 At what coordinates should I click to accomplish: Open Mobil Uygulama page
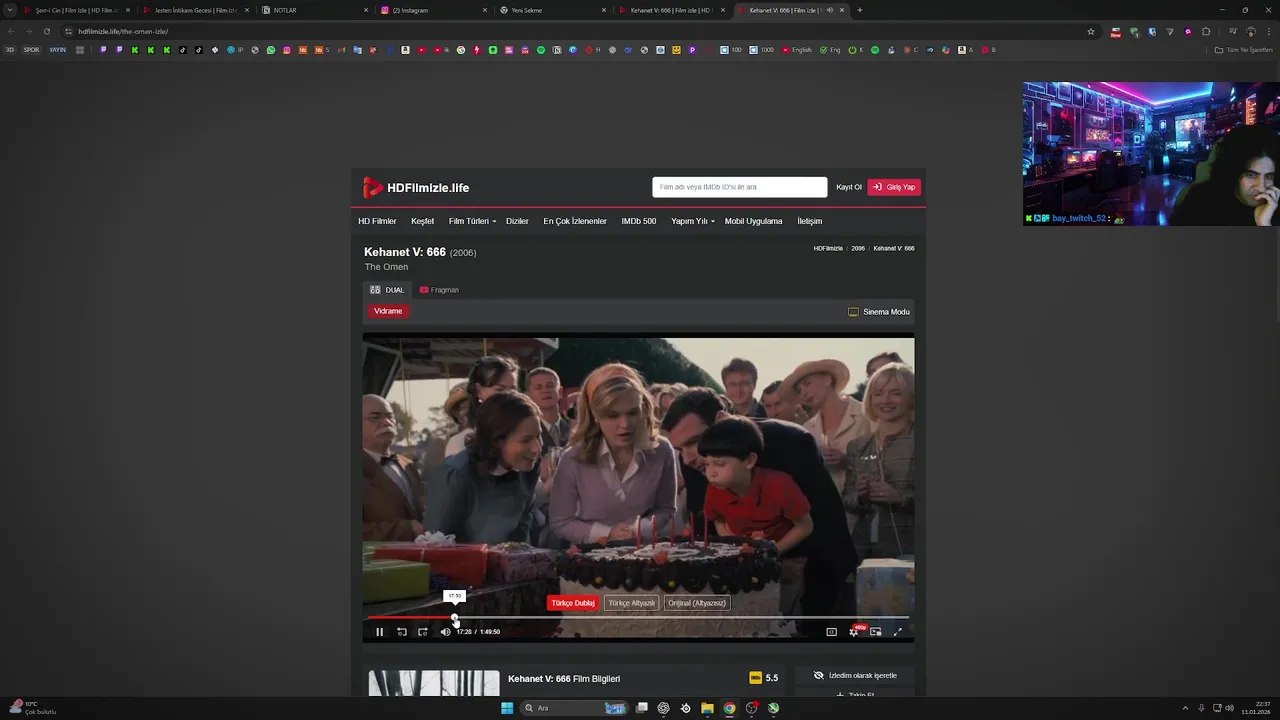coord(753,221)
